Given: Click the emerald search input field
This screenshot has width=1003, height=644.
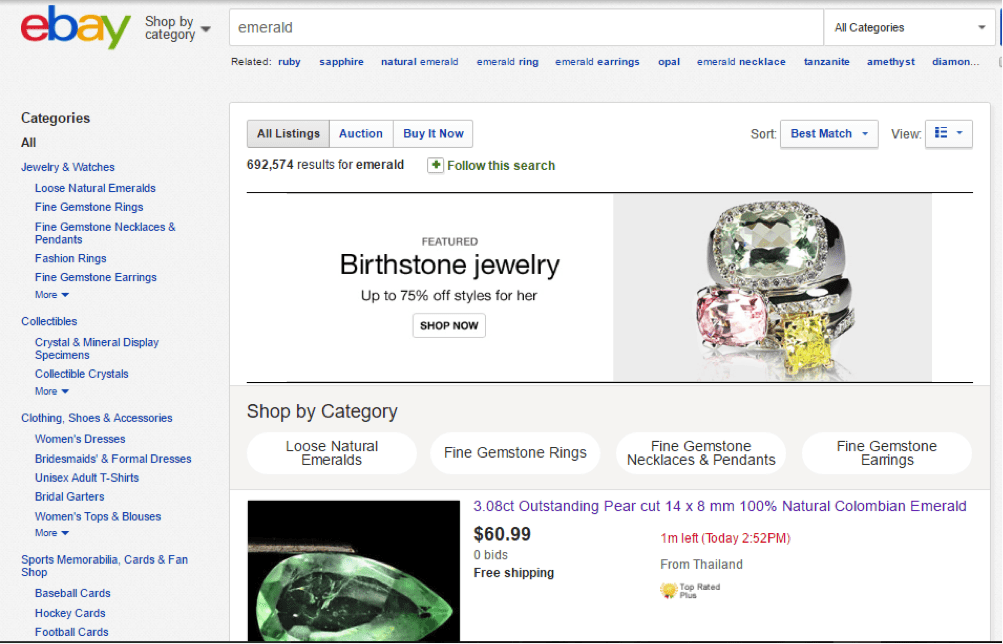Looking at the screenshot, I should [525, 28].
